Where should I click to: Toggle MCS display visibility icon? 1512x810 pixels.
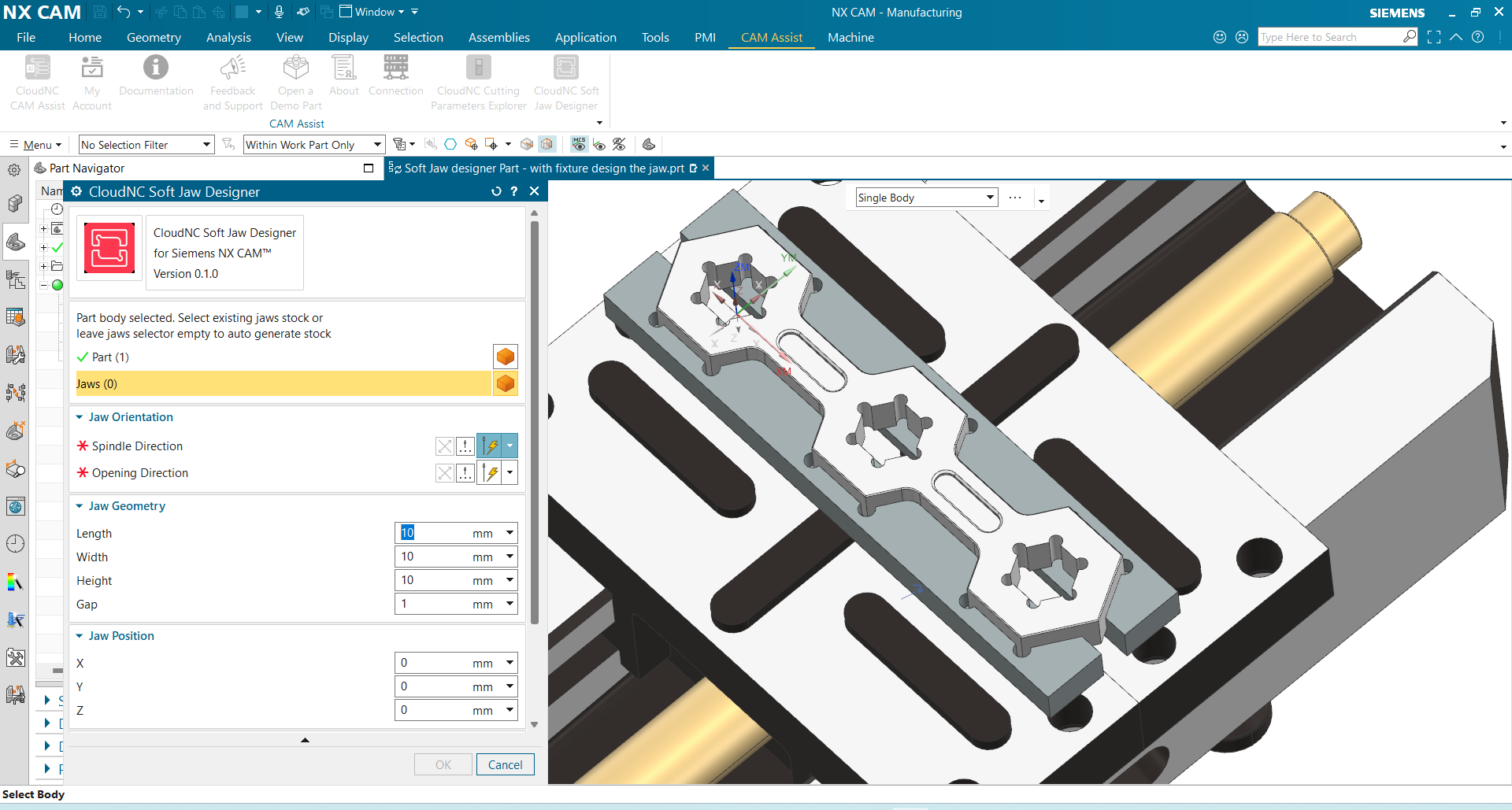[579, 144]
